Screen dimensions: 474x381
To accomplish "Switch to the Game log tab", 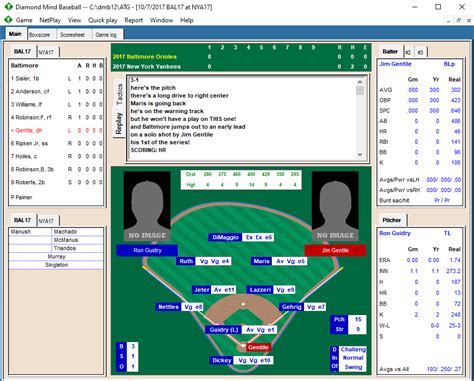I will click(x=106, y=35).
